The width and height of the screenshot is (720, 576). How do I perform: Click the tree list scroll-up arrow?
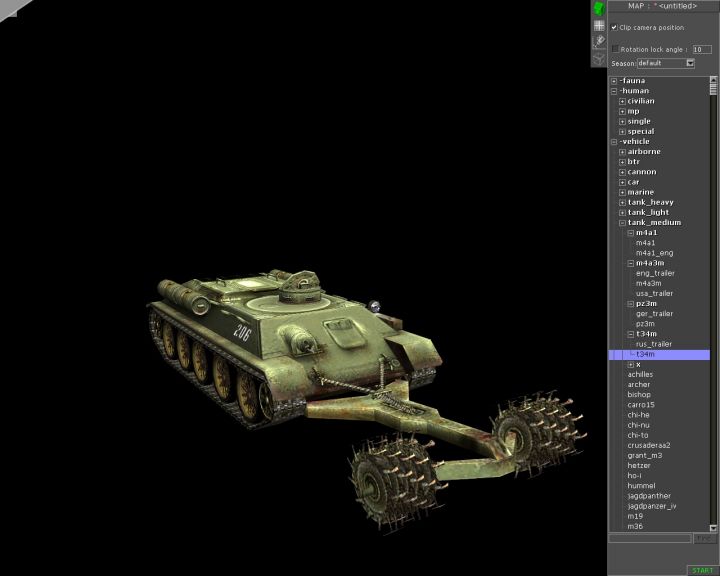coord(714,80)
